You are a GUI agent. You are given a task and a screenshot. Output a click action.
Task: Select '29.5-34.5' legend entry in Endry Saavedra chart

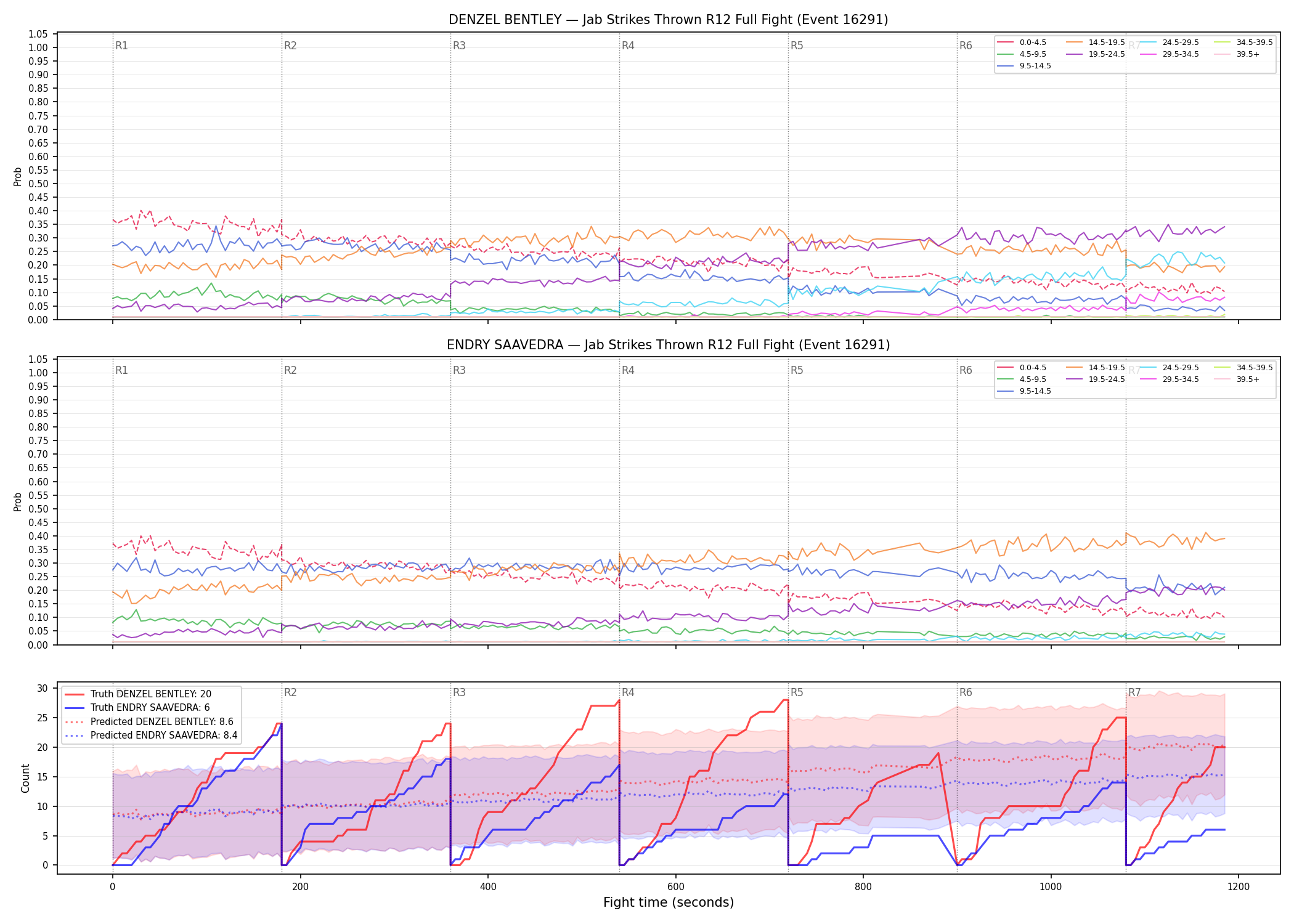click(x=1170, y=379)
